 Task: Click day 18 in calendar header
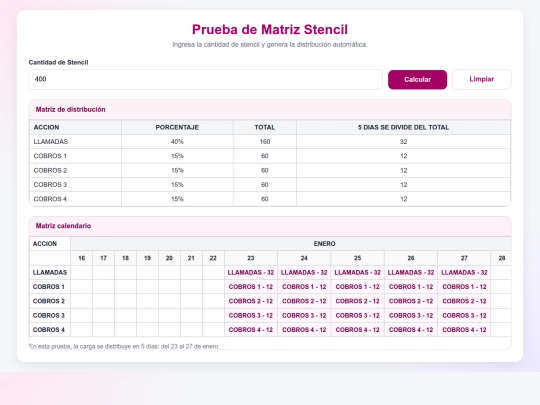125,258
